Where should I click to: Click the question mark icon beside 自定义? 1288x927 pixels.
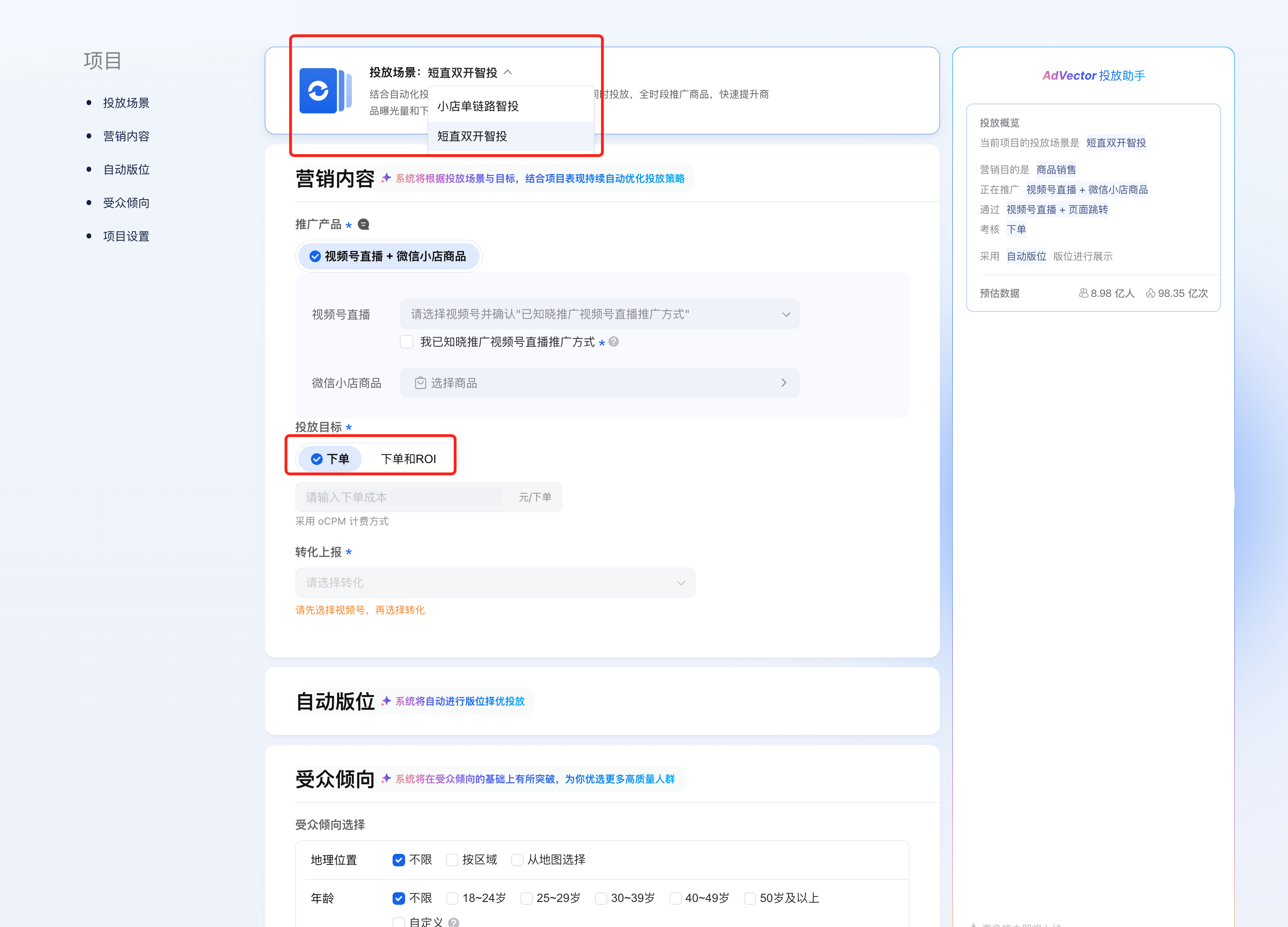[453, 922]
